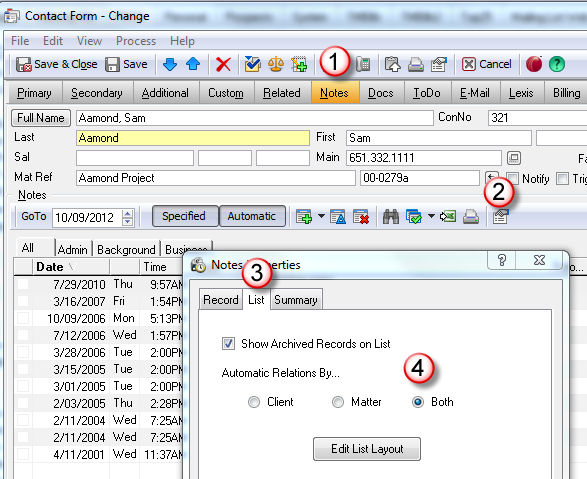This screenshot has width=587, height=479.
Task: Expand the add note dropdown arrow
Action: 321,216
